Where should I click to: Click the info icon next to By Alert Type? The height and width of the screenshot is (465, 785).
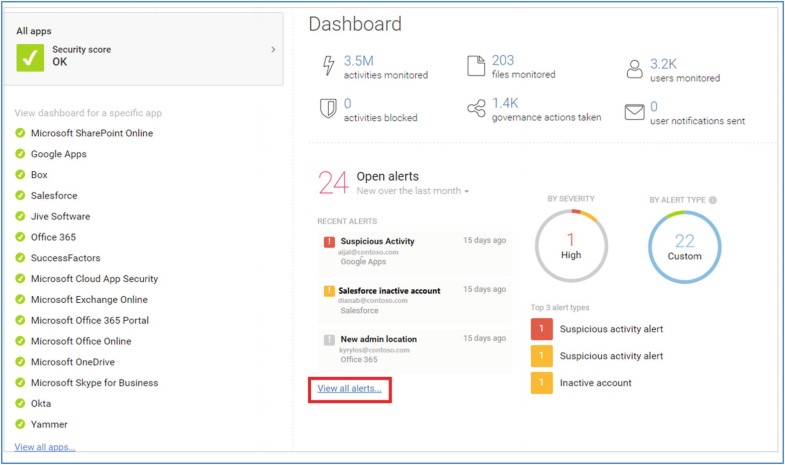(x=713, y=200)
